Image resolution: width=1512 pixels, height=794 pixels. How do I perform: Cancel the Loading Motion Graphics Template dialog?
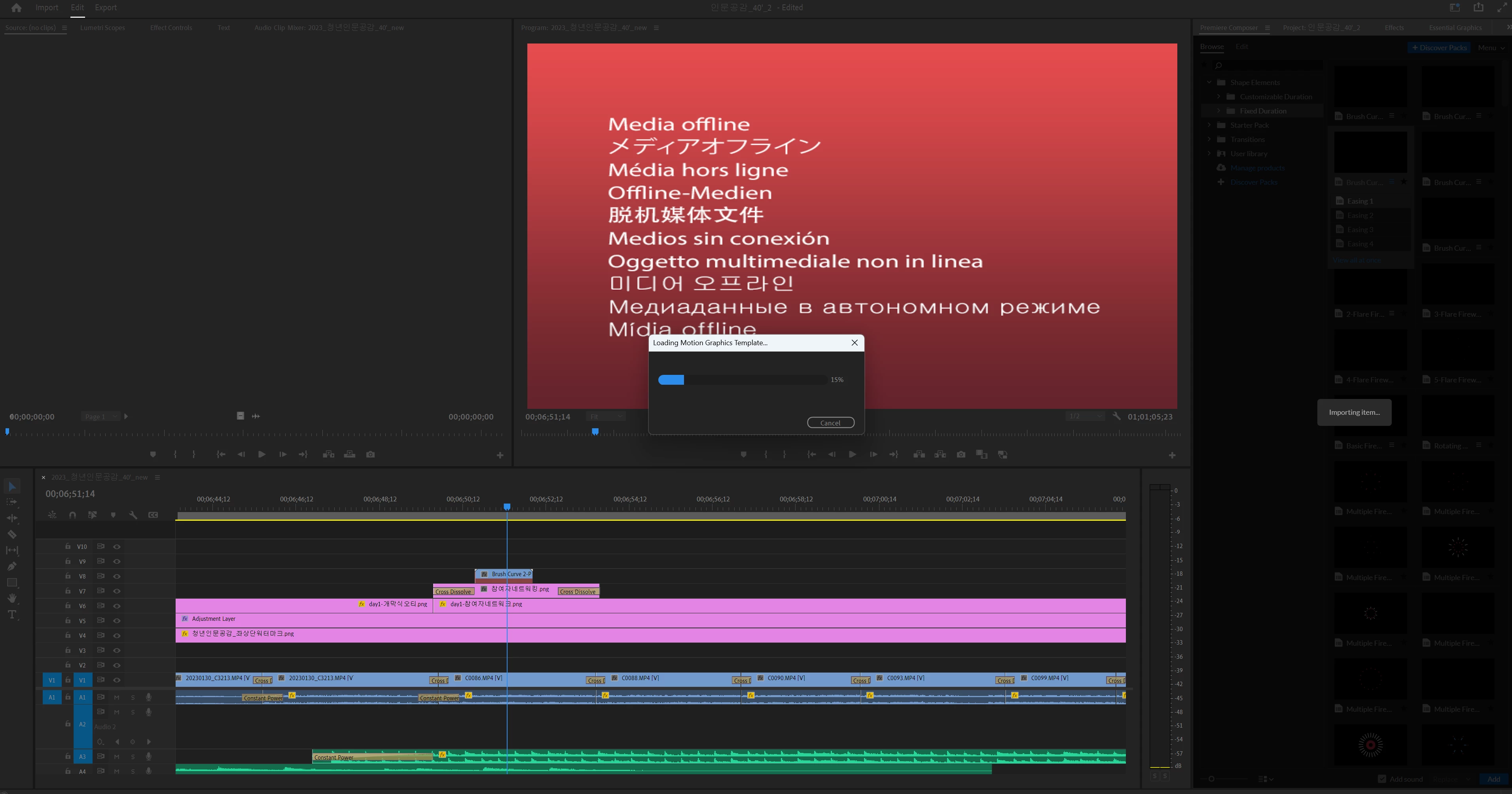830,423
